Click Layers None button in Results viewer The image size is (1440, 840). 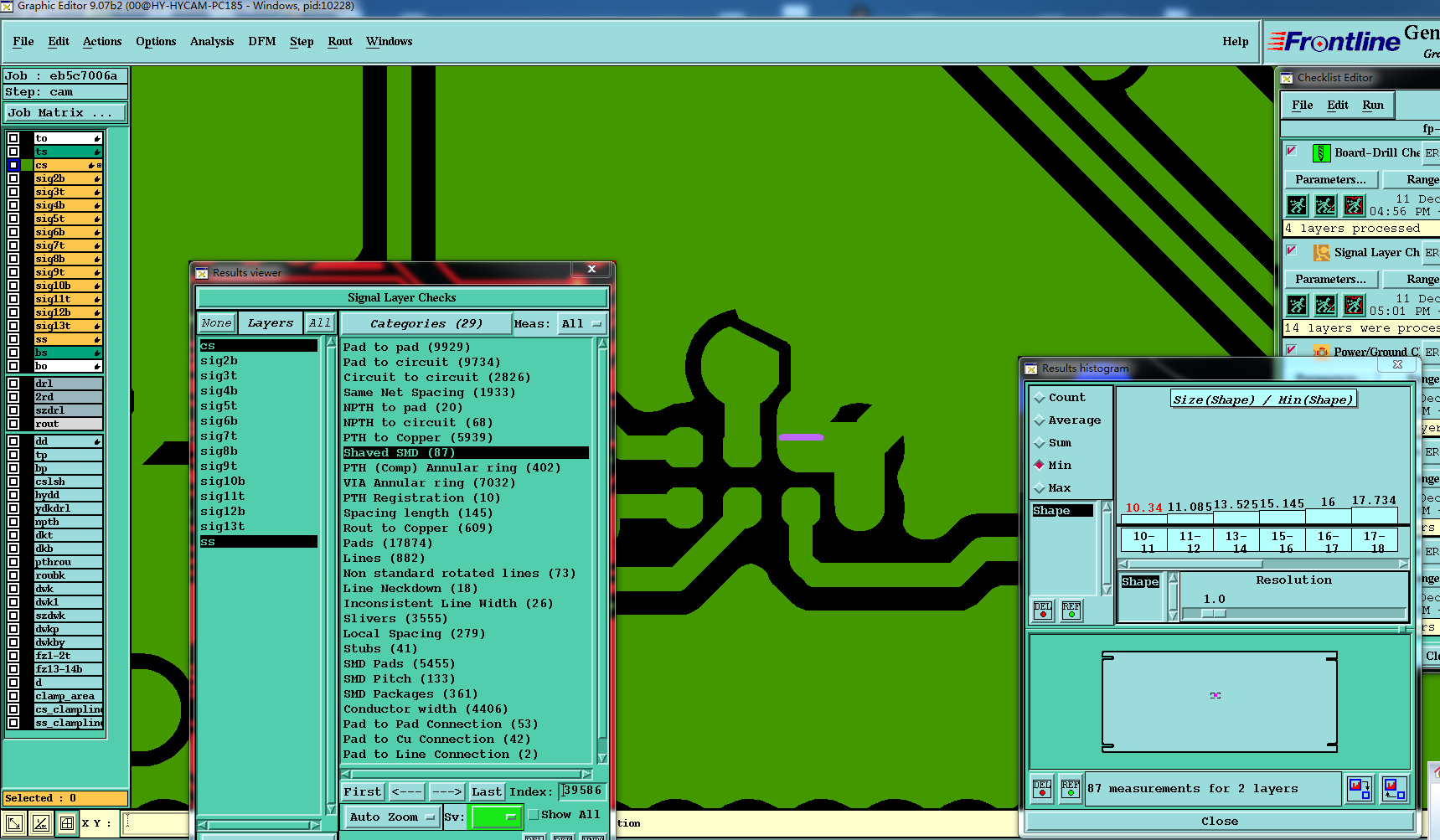click(x=216, y=322)
